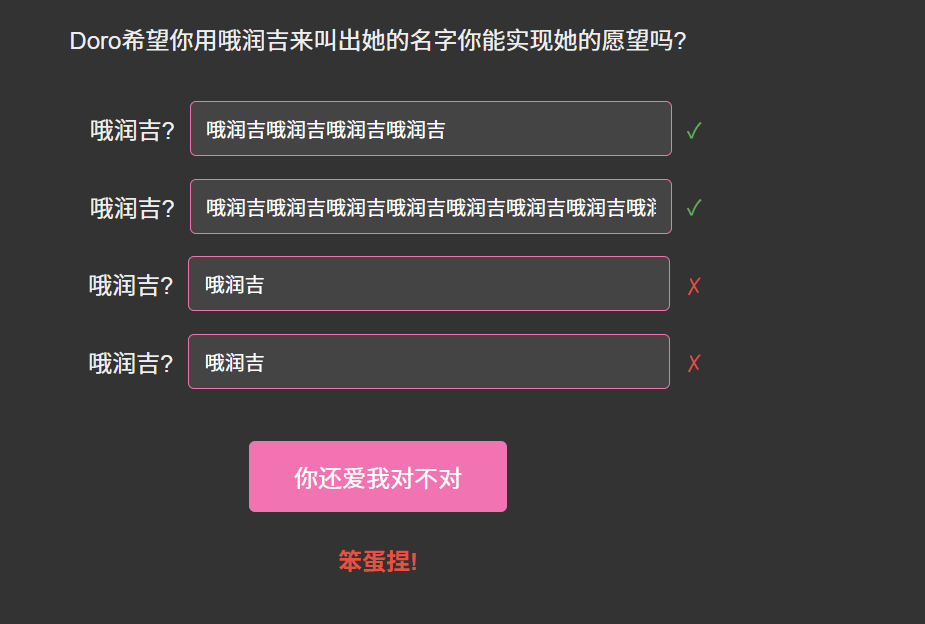Click the red cross beside the third input

click(x=694, y=286)
